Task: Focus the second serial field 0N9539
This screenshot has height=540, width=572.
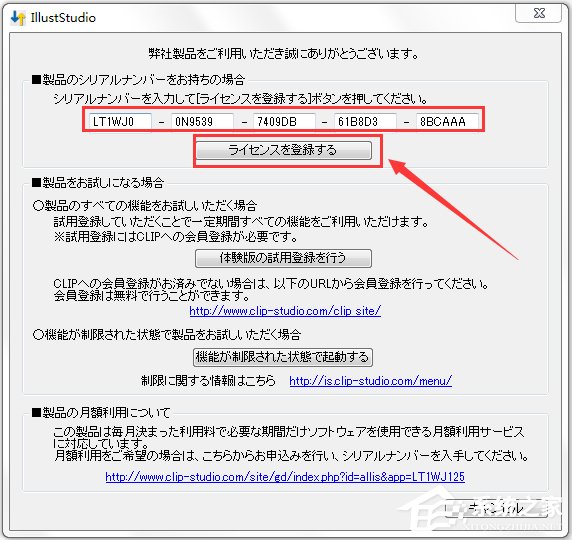Action: click(x=202, y=122)
